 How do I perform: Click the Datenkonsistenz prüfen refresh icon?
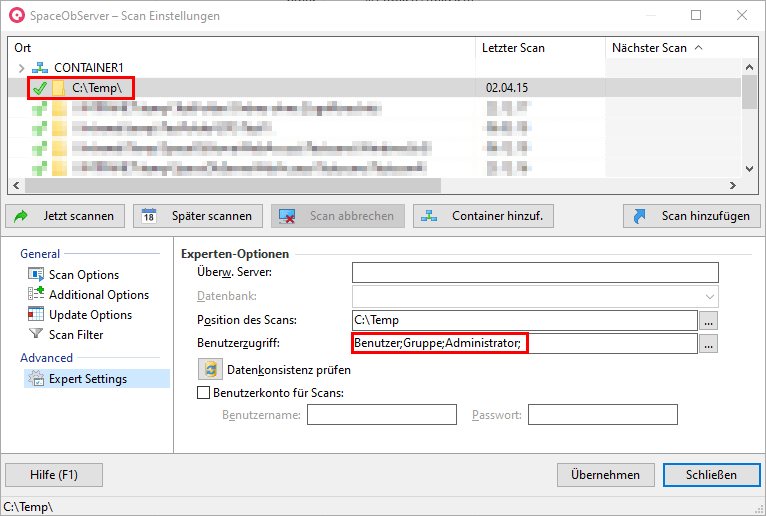210,369
